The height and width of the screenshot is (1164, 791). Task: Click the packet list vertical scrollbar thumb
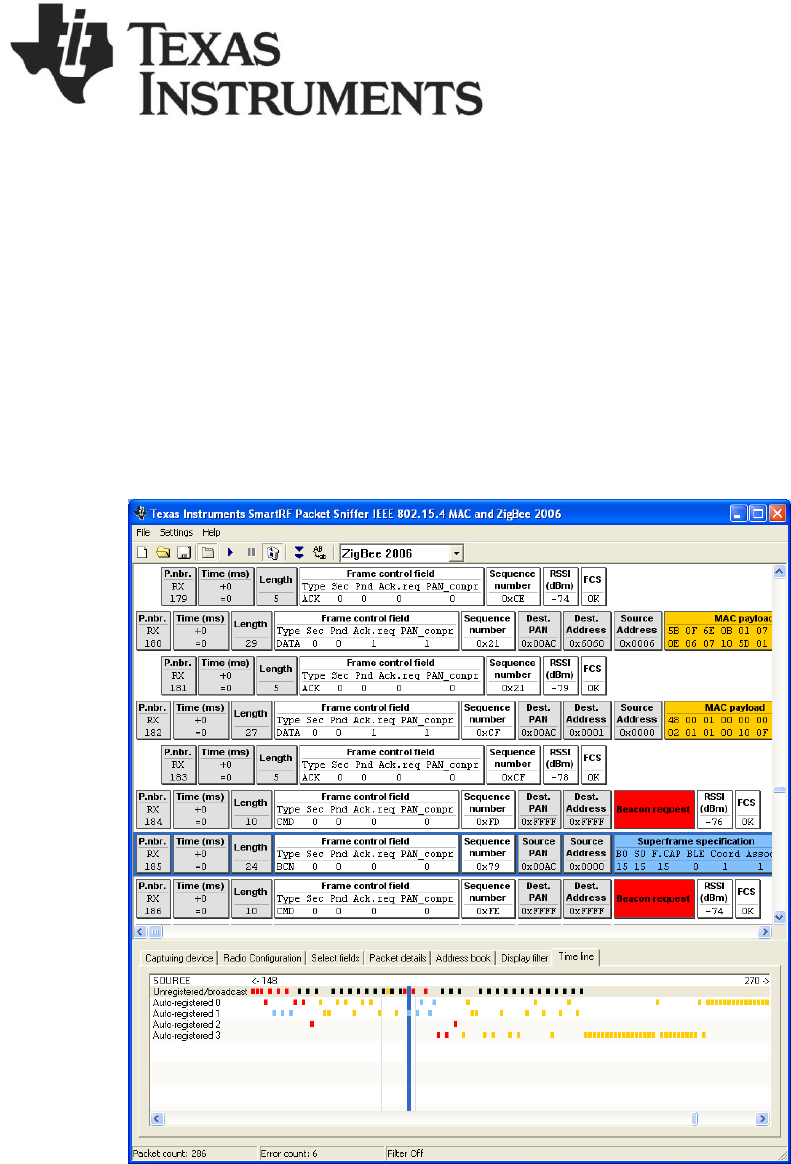(779, 791)
